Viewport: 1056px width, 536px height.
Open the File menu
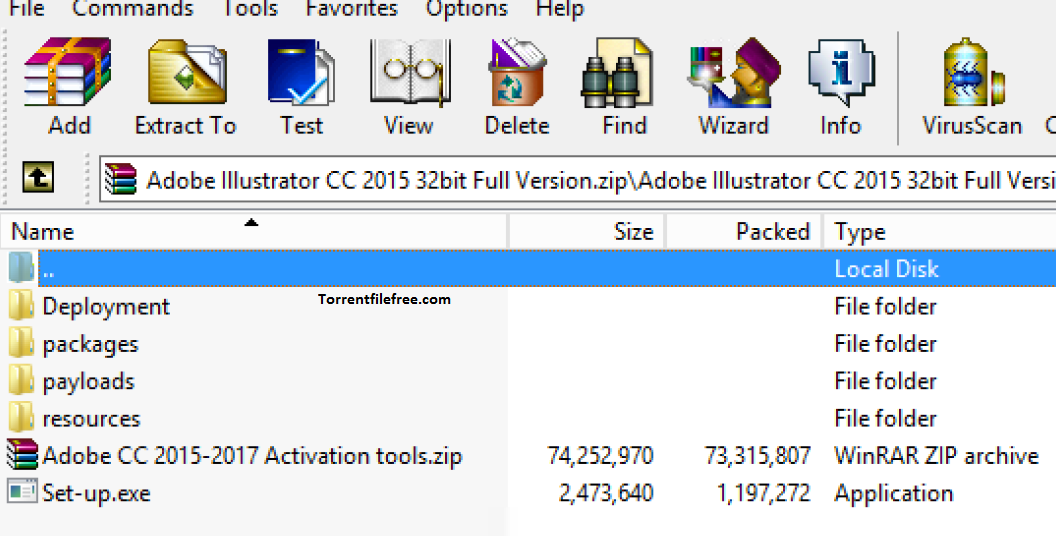[26, 8]
